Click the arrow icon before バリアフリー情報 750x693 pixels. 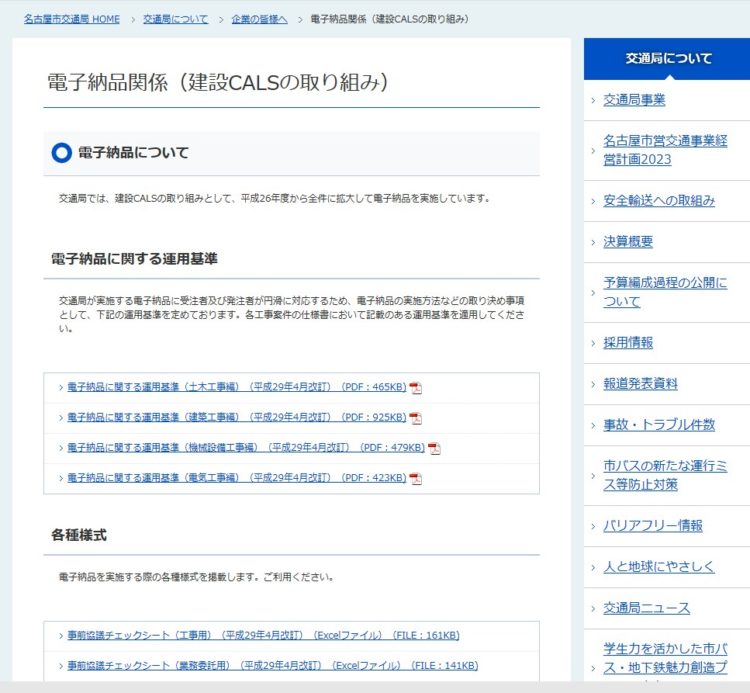(x=593, y=526)
